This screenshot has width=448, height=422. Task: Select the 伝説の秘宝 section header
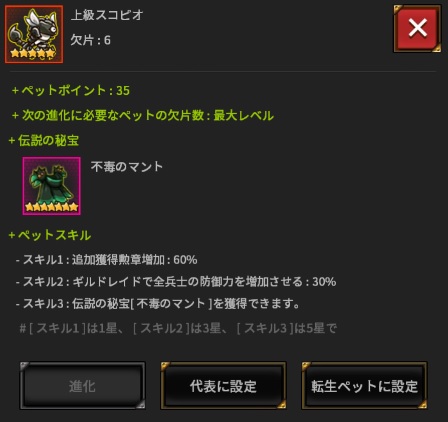pos(44,140)
